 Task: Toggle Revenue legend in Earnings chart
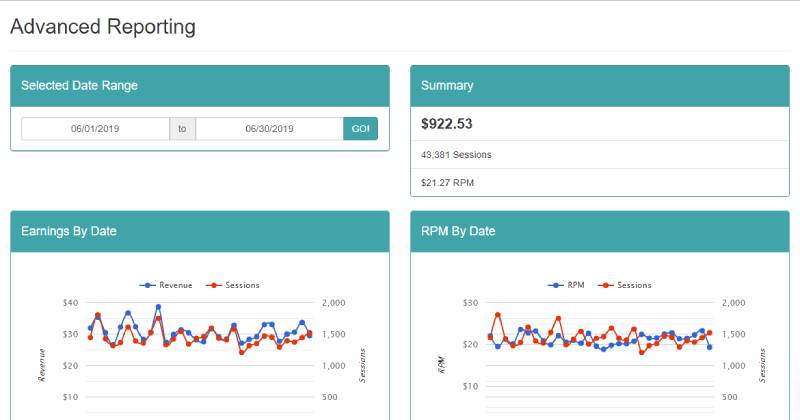coord(166,285)
